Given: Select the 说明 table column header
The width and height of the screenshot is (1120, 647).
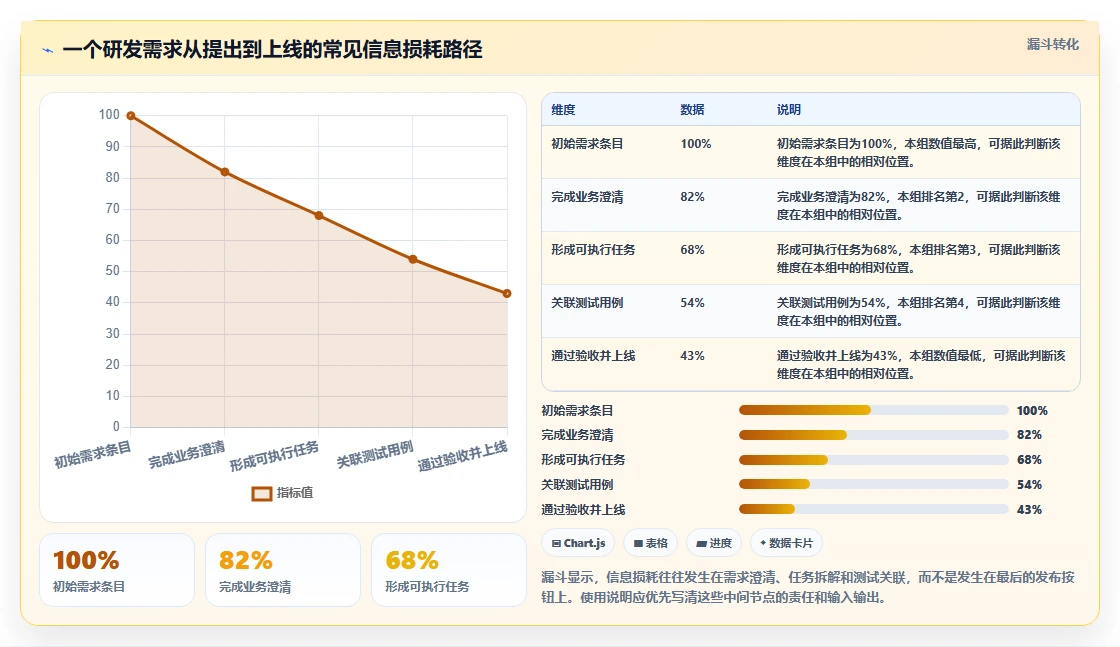Looking at the screenshot, I should (789, 110).
